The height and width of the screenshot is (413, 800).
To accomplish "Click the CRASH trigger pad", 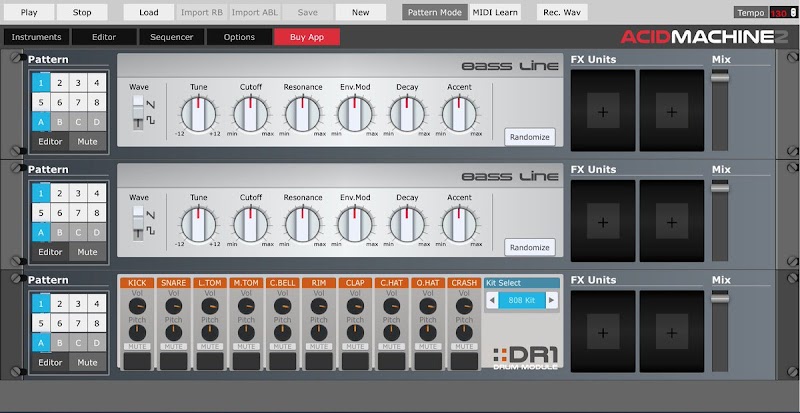I will tap(464, 361).
